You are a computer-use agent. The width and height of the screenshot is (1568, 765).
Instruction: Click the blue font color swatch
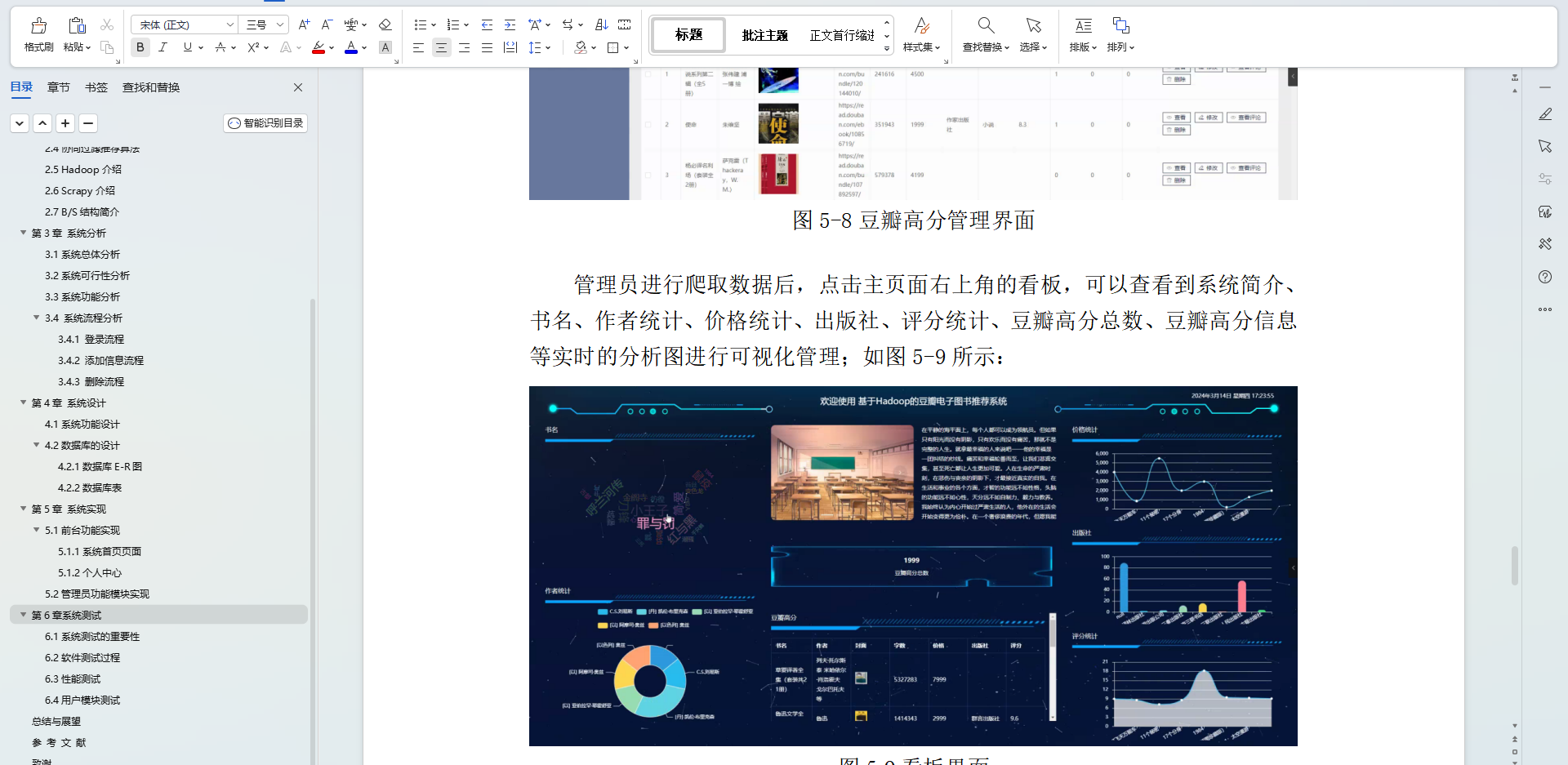point(351,48)
